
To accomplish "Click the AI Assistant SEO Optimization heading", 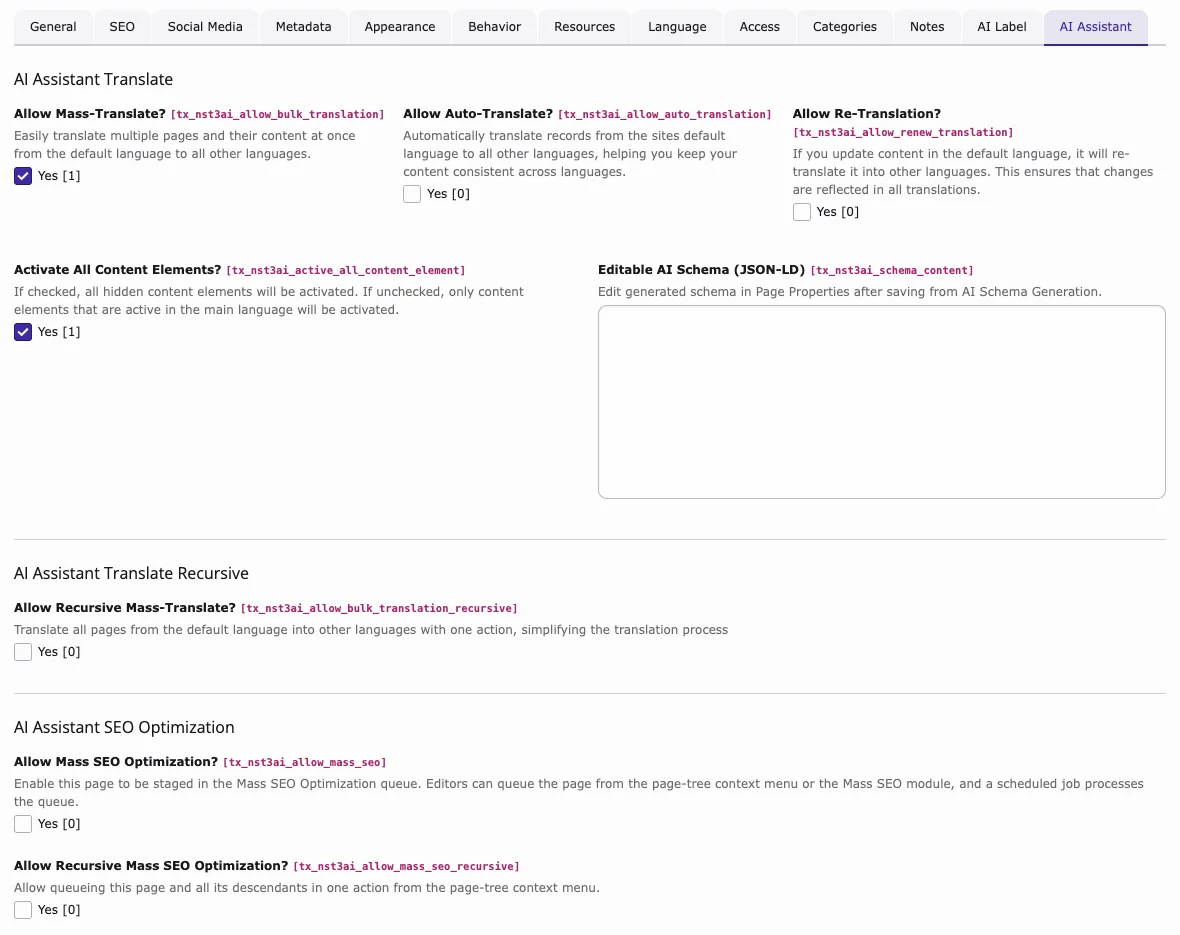I will tap(124, 727).
